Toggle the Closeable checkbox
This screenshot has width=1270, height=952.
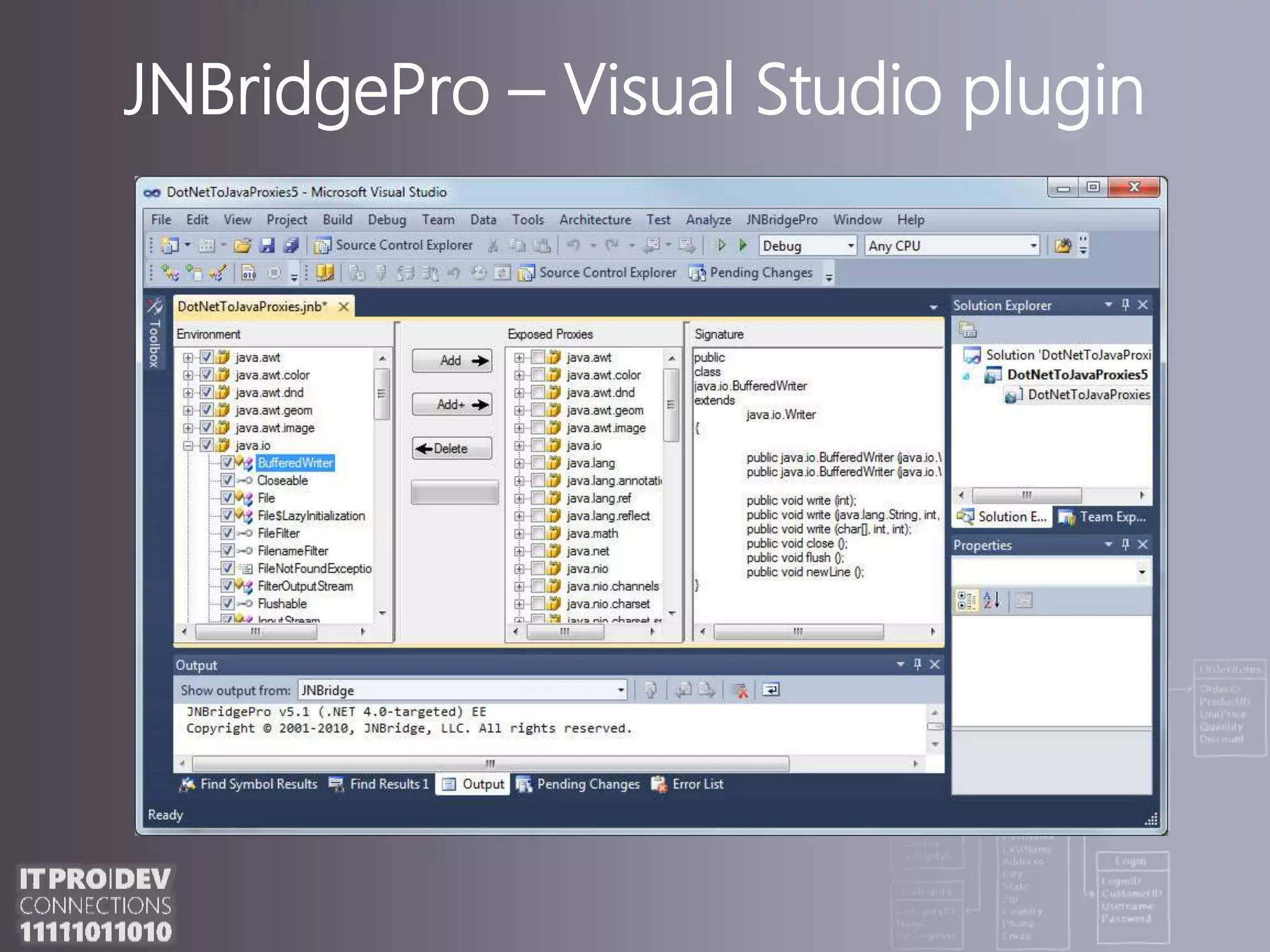click(x=228, y=480)
